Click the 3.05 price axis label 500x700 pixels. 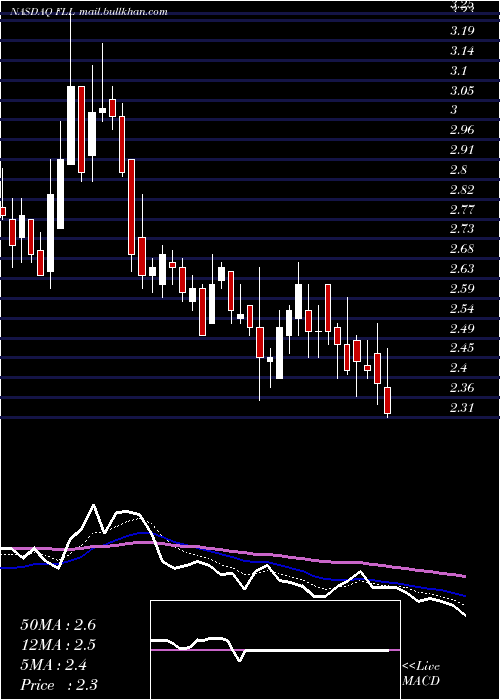(462, 91)
